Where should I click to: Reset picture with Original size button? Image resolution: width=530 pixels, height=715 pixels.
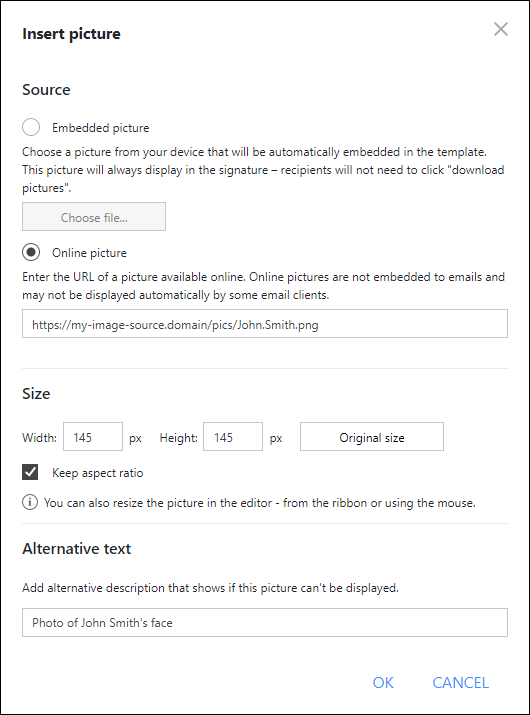372,437
